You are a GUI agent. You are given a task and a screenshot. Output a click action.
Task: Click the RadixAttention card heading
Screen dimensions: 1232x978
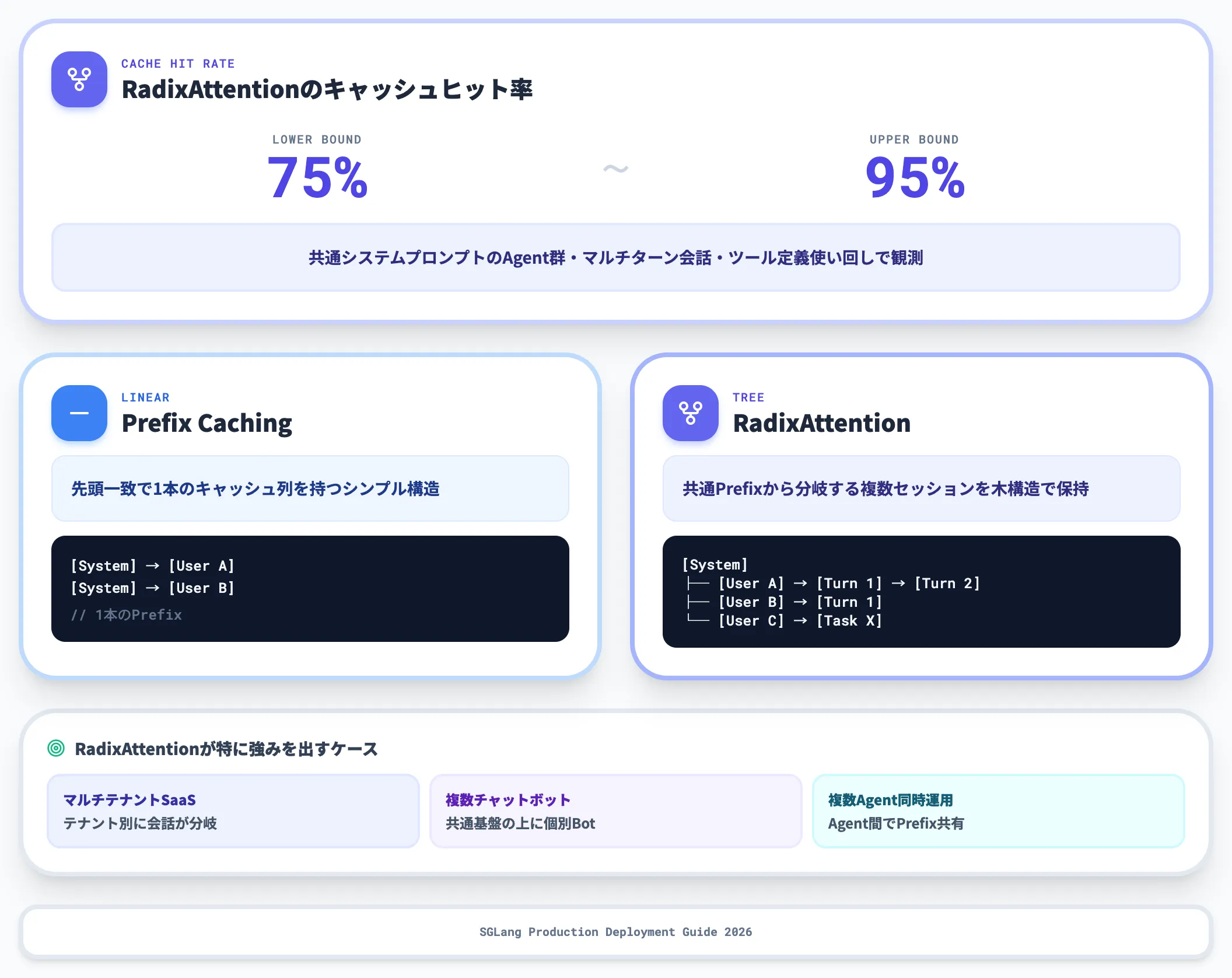coord(821,423)
